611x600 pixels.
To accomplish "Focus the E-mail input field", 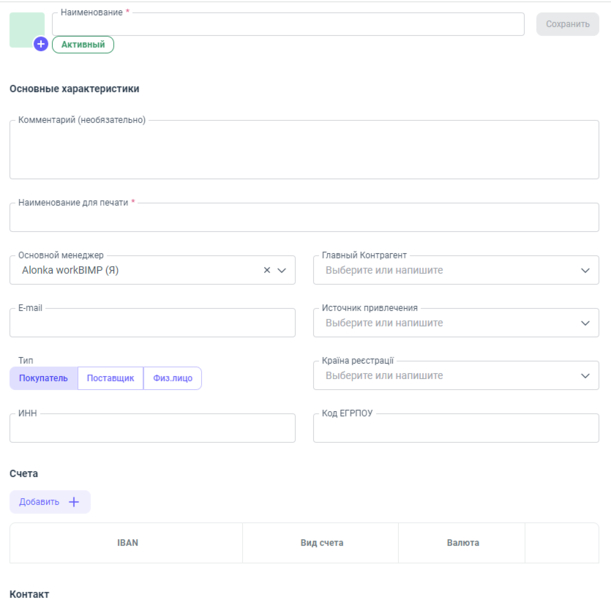I will point(152,323).
